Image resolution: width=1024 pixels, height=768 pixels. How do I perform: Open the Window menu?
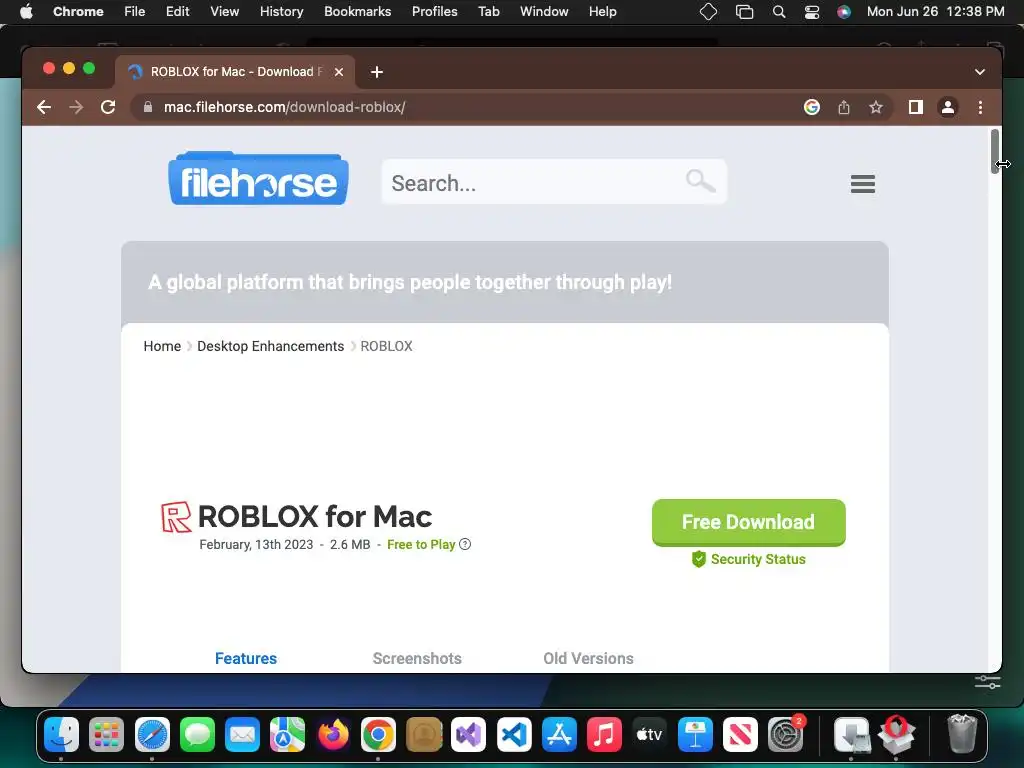point(544,12)
